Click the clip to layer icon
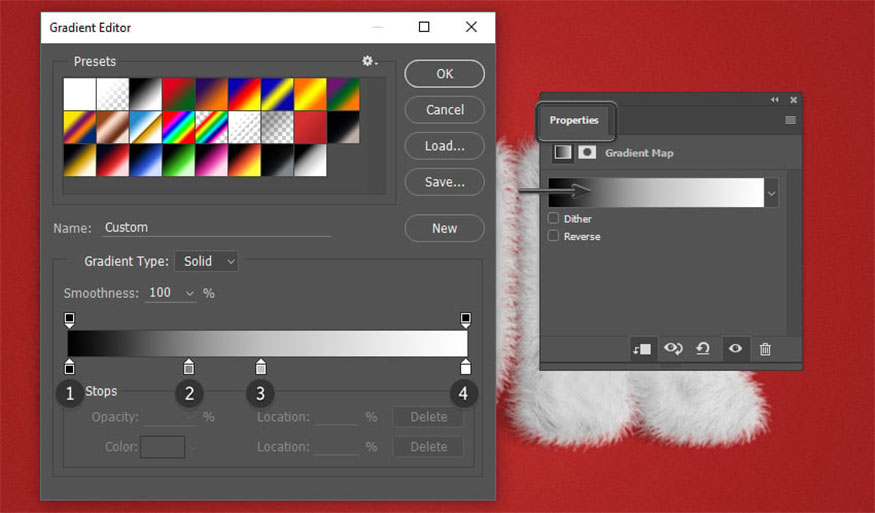 tap(641, 348)
